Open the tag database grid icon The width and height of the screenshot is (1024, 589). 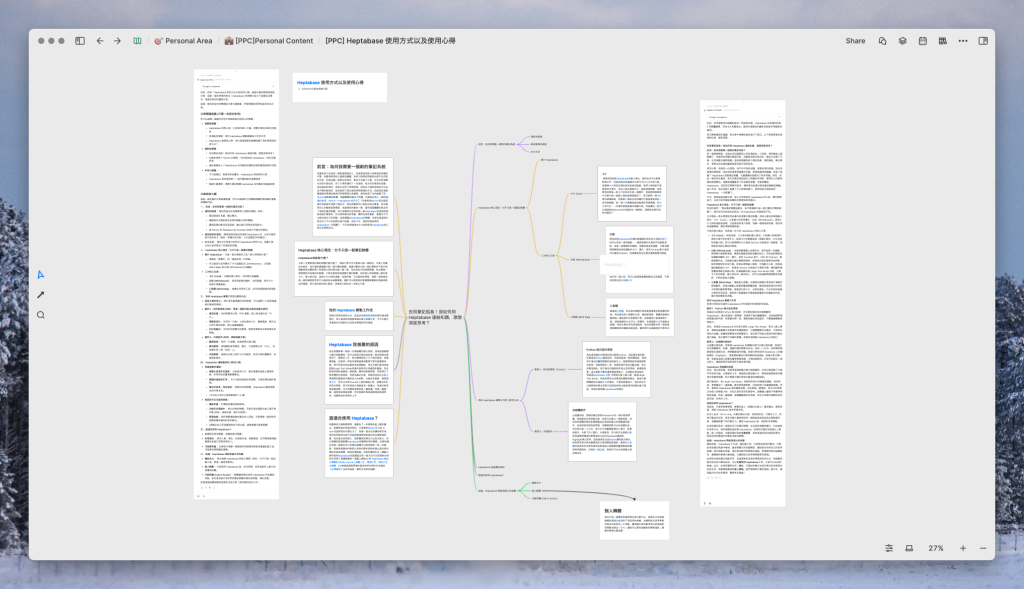click(942, 40)
